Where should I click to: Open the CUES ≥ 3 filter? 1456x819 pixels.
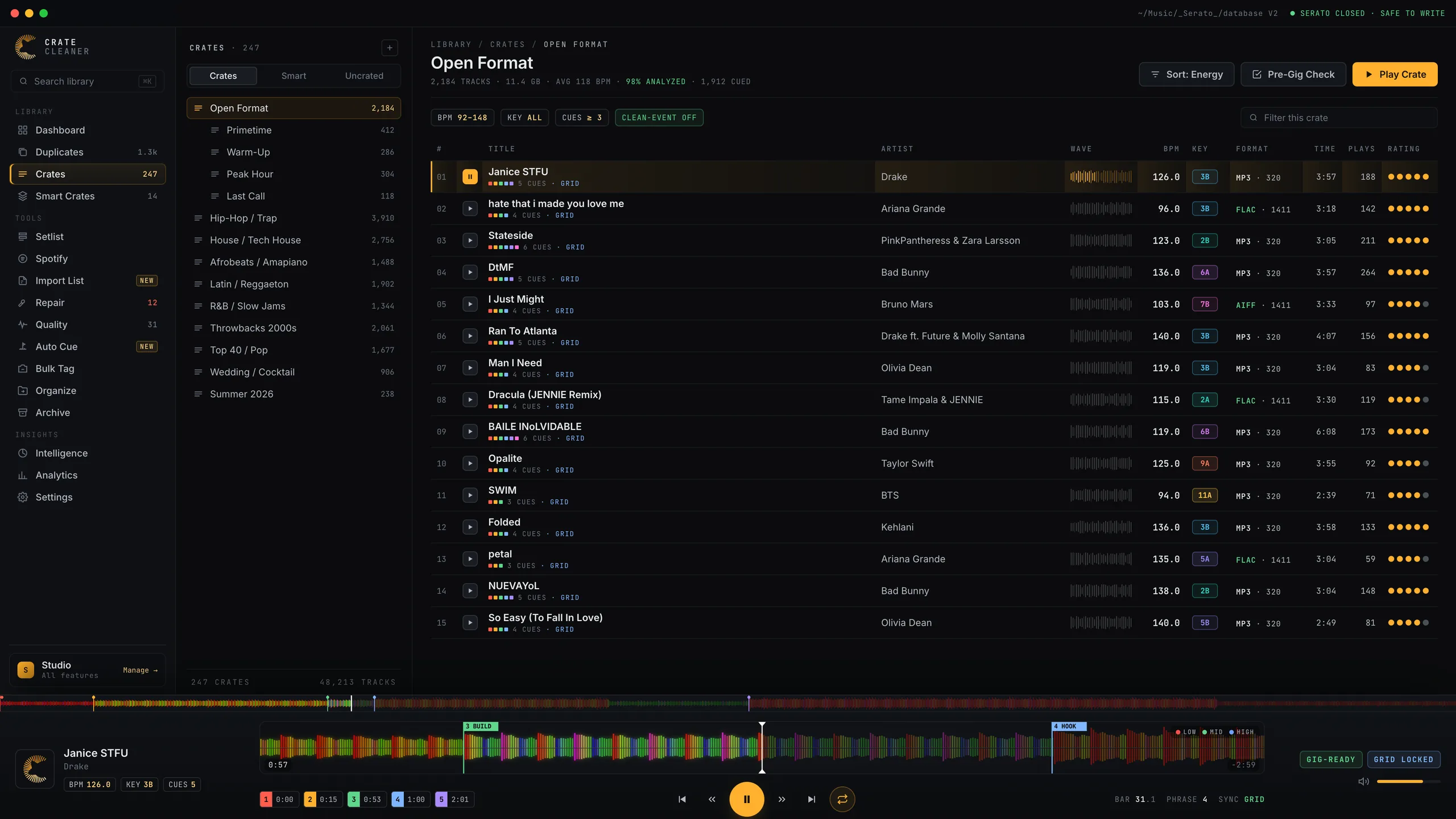(582, 118)
